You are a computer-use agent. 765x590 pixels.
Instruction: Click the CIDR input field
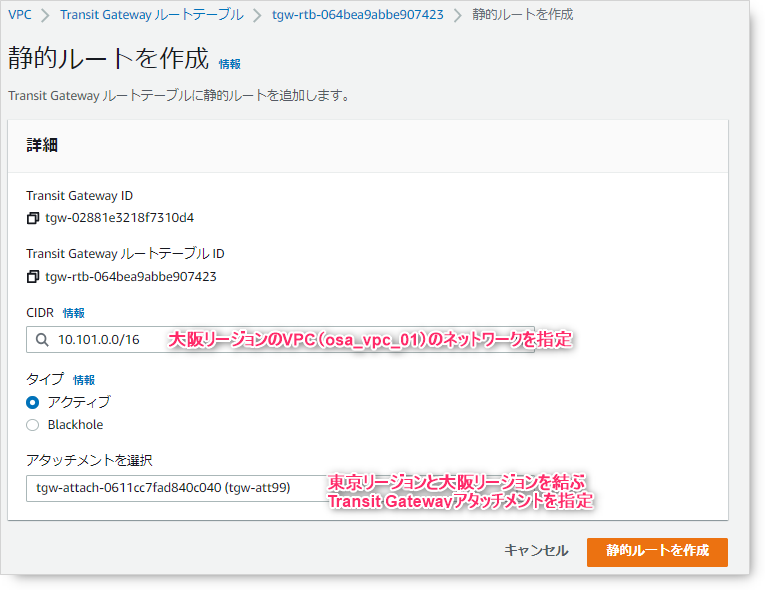(281, 340)
